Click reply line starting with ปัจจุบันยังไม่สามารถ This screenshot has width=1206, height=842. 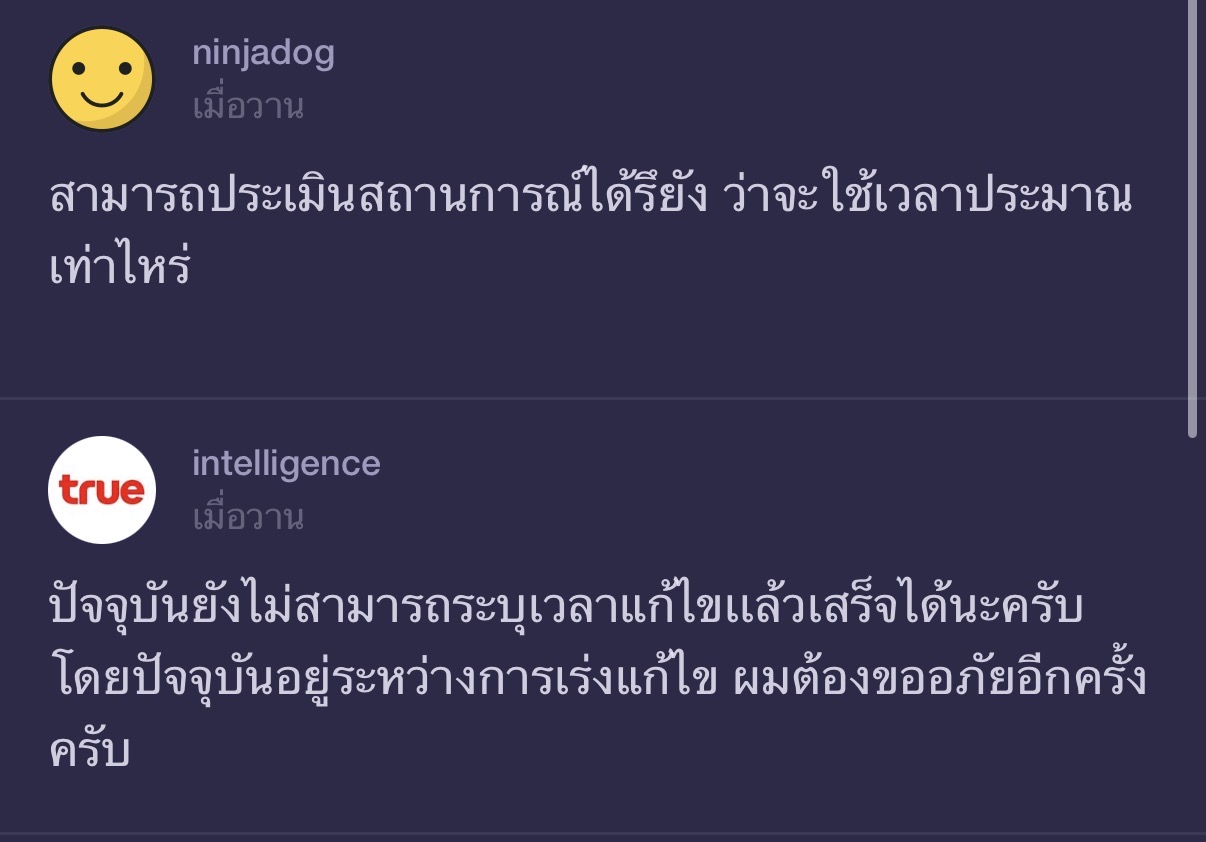point(565,608)
